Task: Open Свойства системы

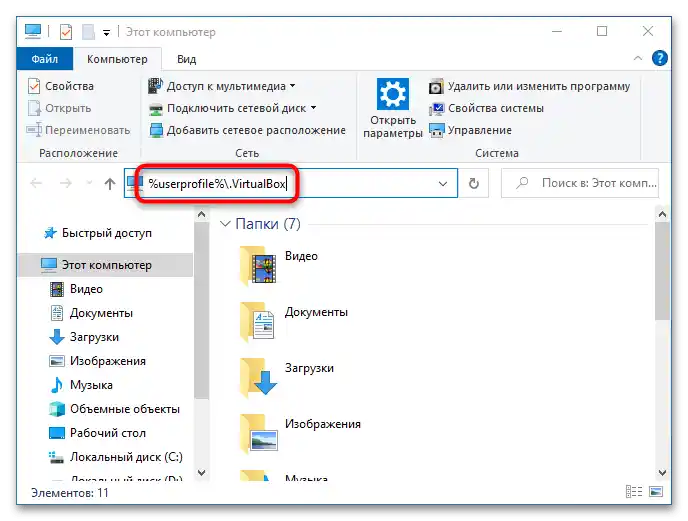Action: [486, 108]
